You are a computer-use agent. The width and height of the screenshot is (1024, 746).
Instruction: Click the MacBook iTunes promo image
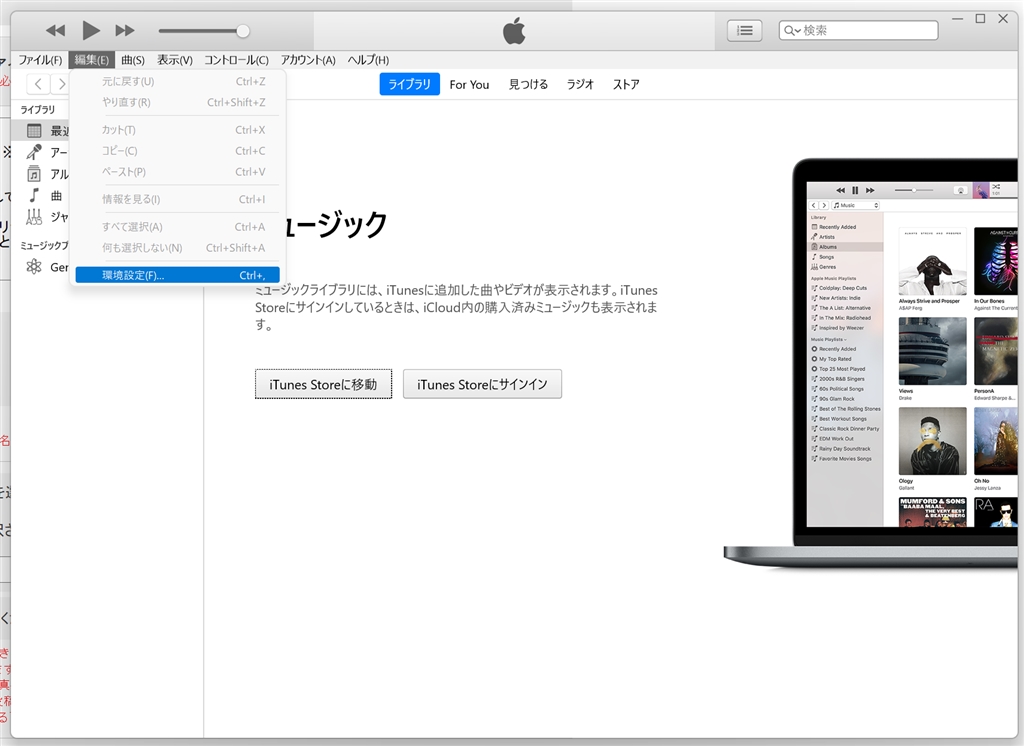[x=871, y=363]
